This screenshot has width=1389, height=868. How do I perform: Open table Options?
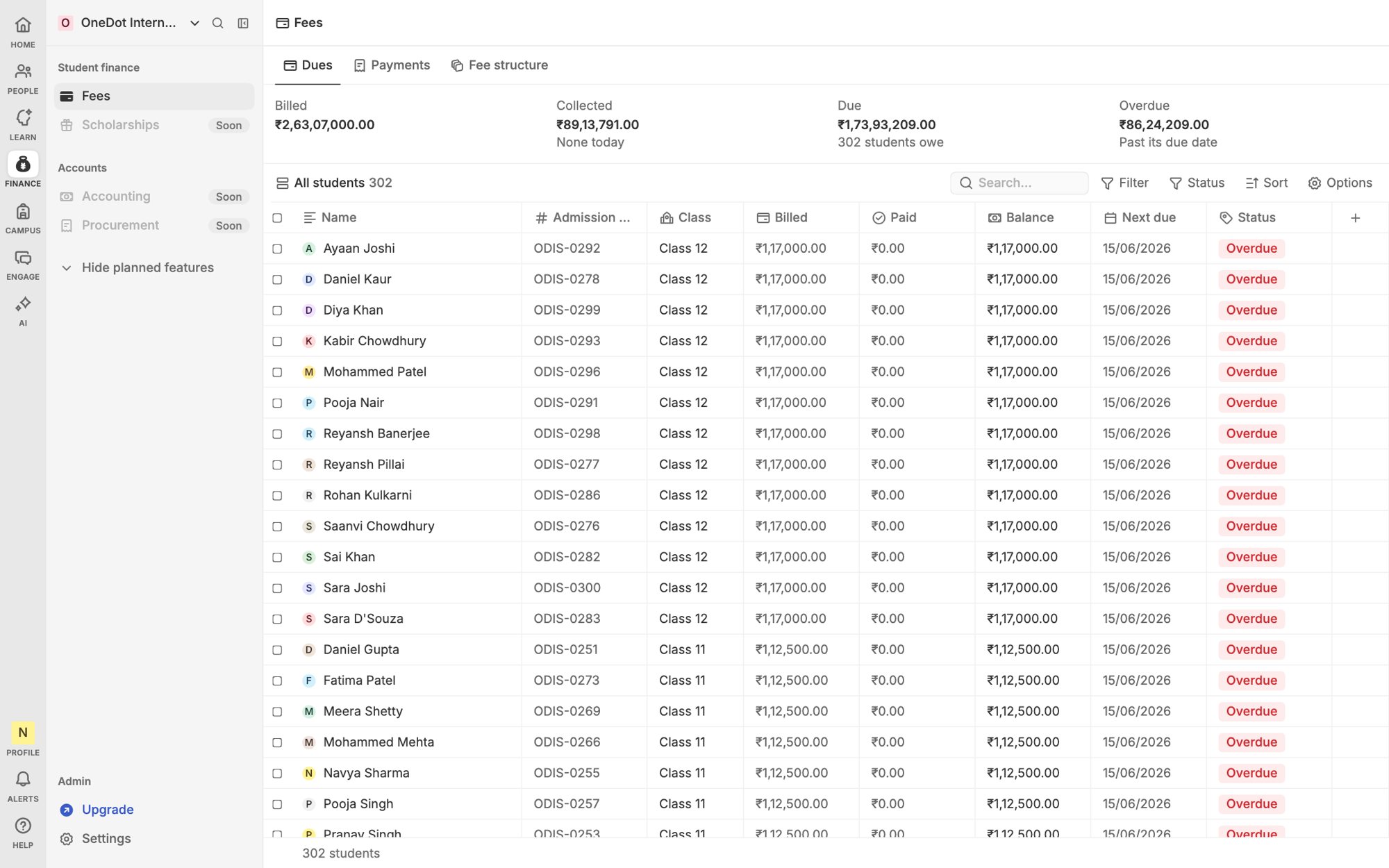point(1340,183)
